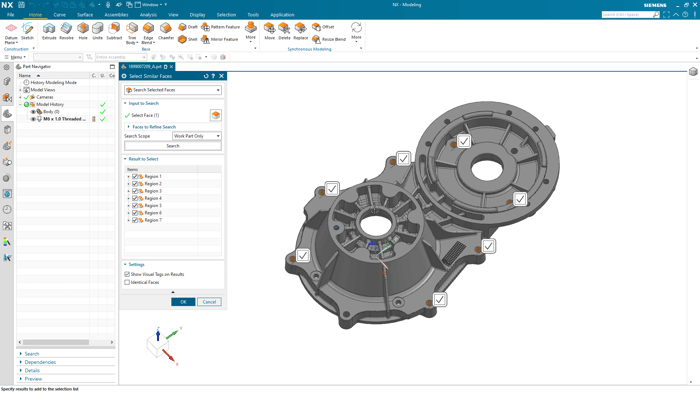Open the Search Selected Faces dropdown
This screenshot has width=700, height=393.
[x=173, y=90]
